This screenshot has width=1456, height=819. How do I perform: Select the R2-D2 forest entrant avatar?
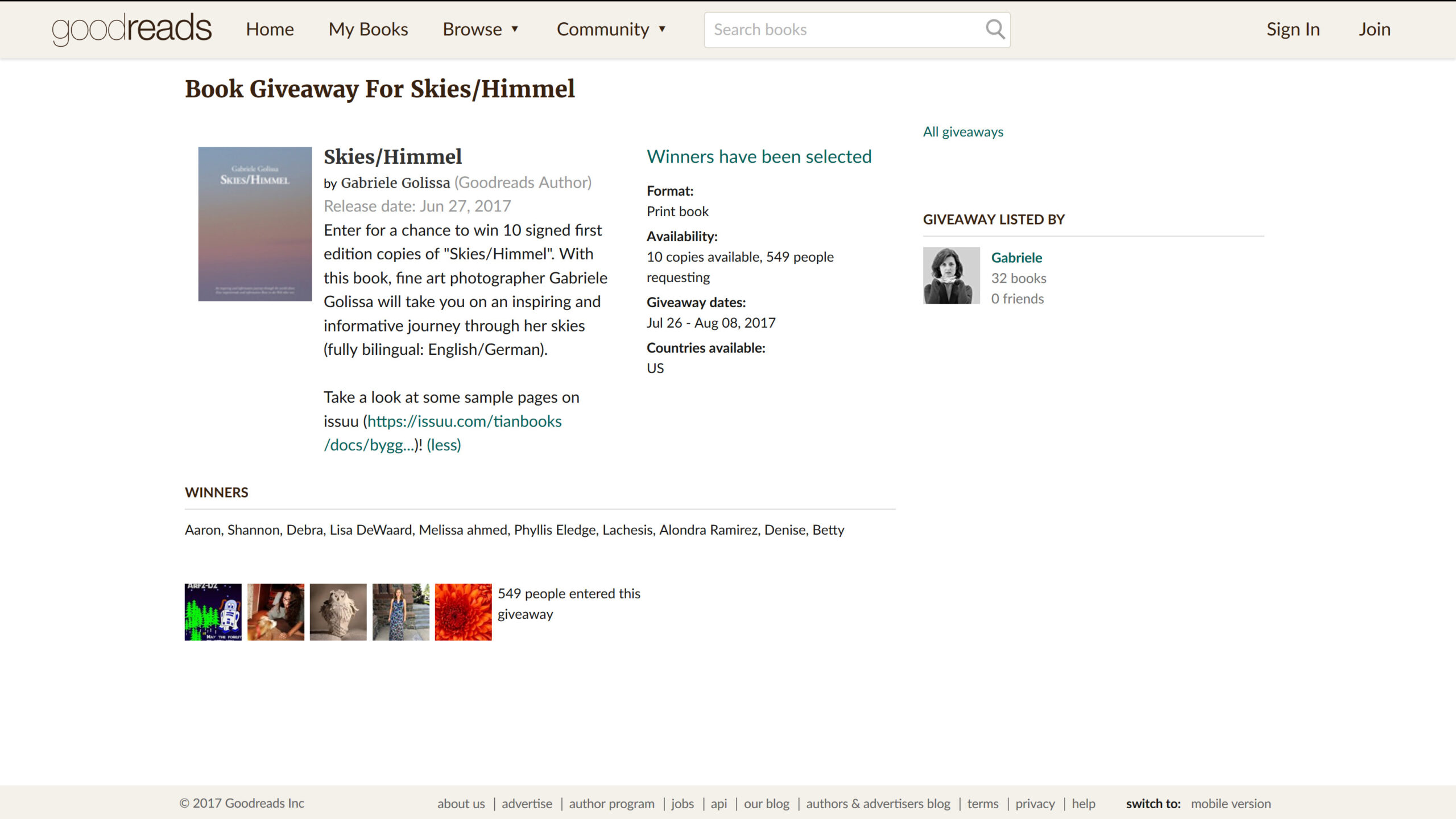(213, 612)
